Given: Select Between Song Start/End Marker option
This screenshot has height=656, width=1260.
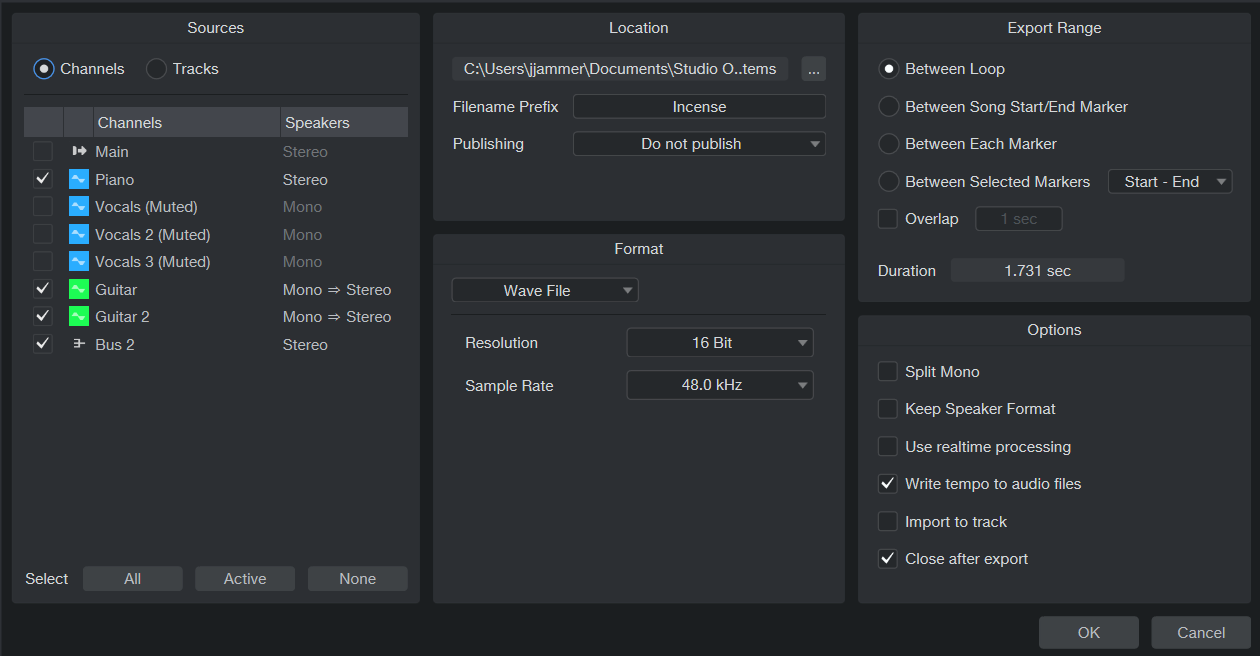Looking at the screenshot, I should (x=888, y=107).
